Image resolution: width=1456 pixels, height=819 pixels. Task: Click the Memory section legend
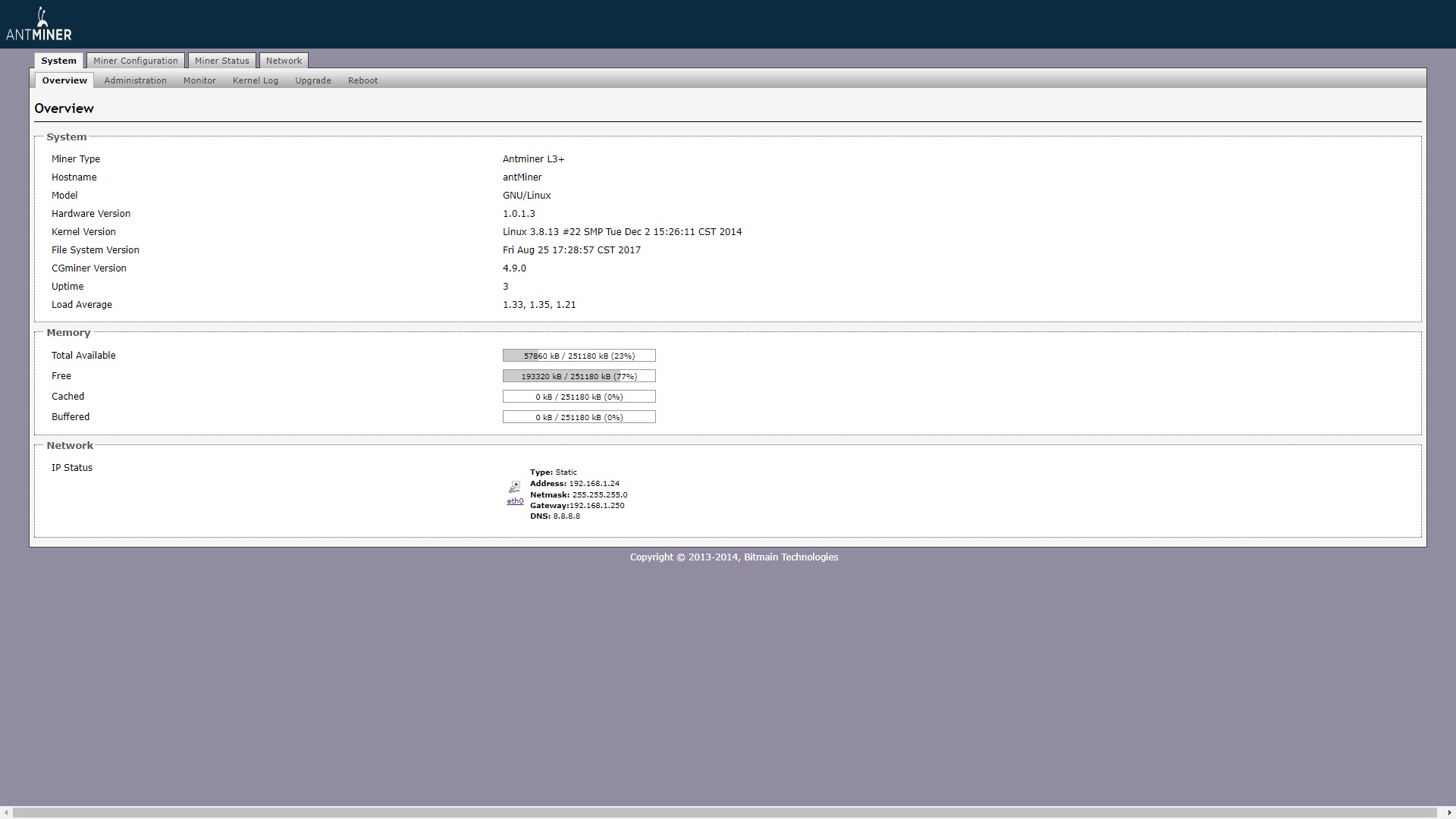68,333
